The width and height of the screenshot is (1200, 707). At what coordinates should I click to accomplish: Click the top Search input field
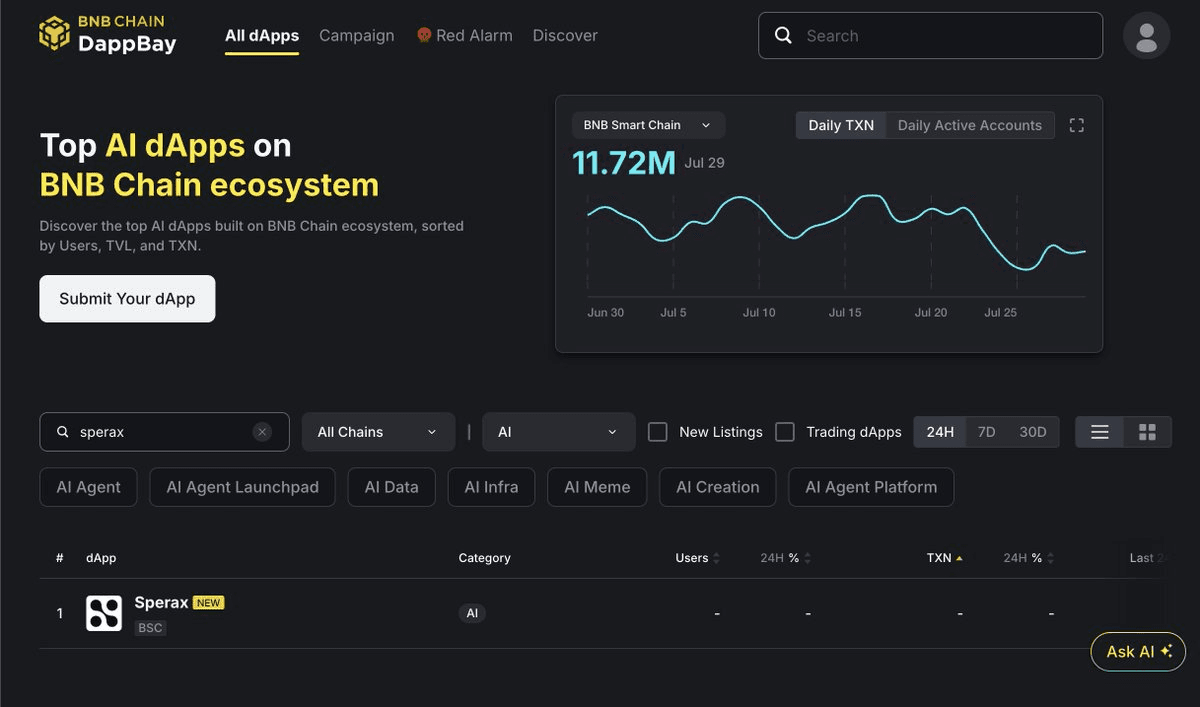coord(930,36)
